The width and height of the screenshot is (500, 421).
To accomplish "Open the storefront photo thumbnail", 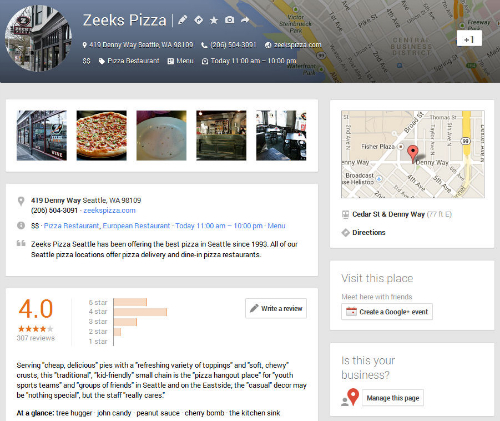I will pos(42,135).
